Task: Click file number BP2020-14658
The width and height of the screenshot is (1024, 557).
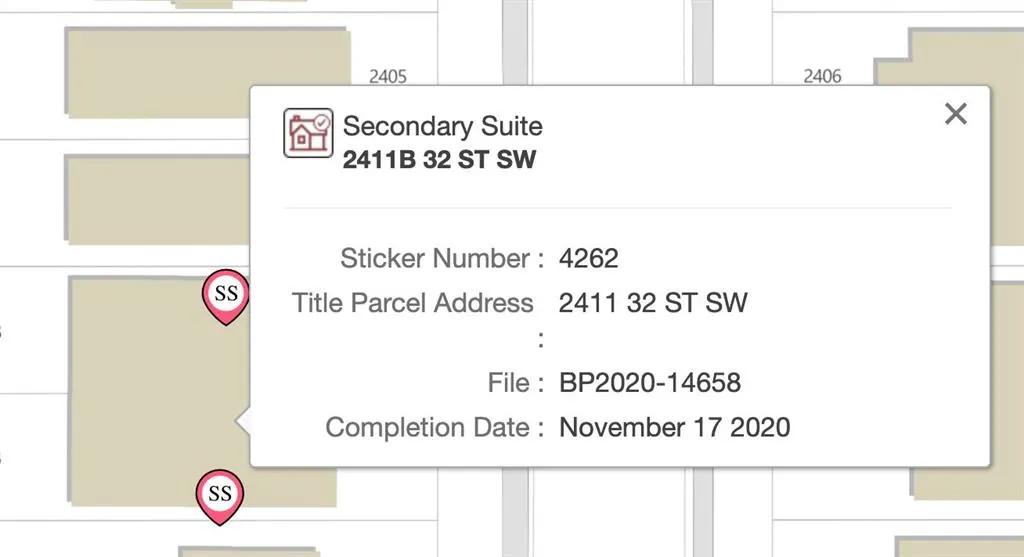Action: pyautogui.click(x=649, y=383)
